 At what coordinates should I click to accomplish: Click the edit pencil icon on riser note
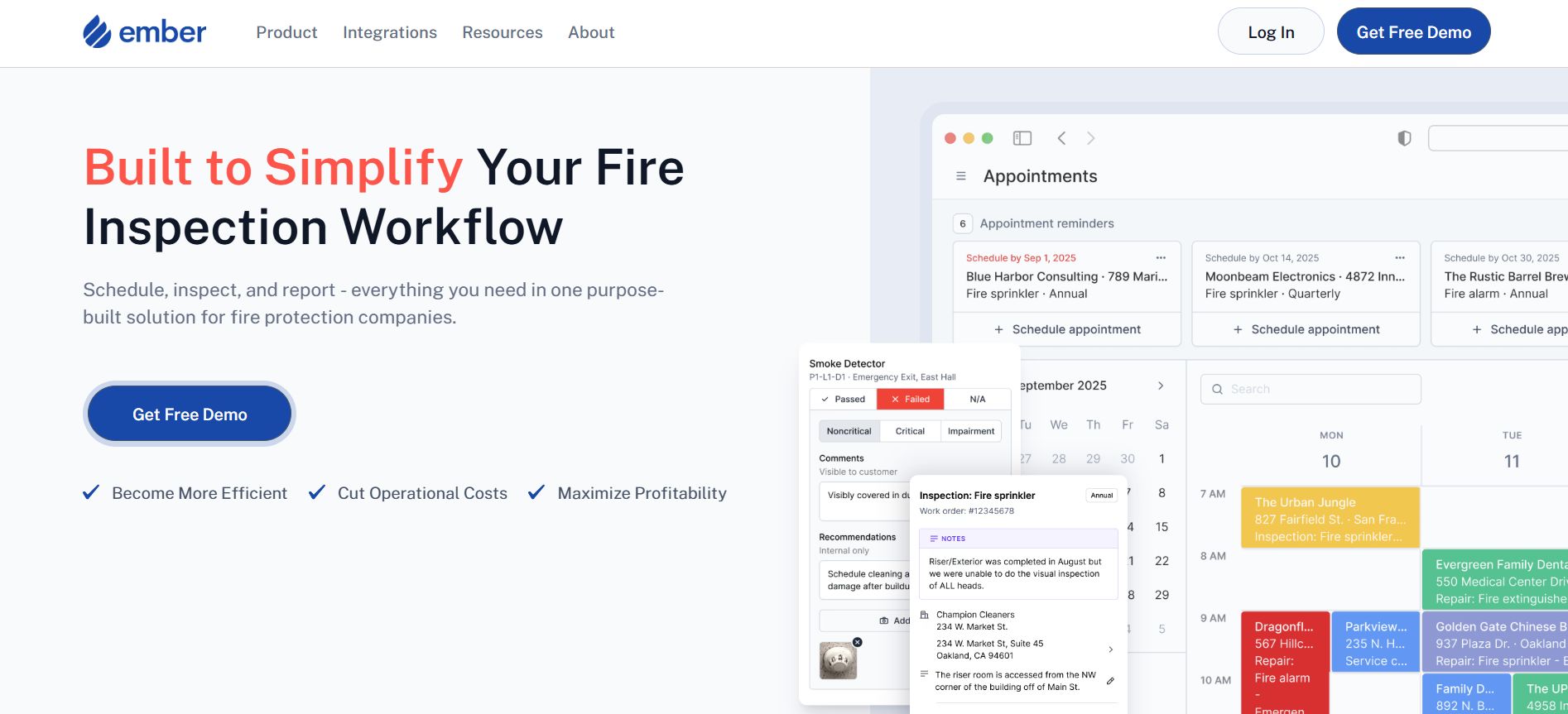click(x=1110, y=681)
